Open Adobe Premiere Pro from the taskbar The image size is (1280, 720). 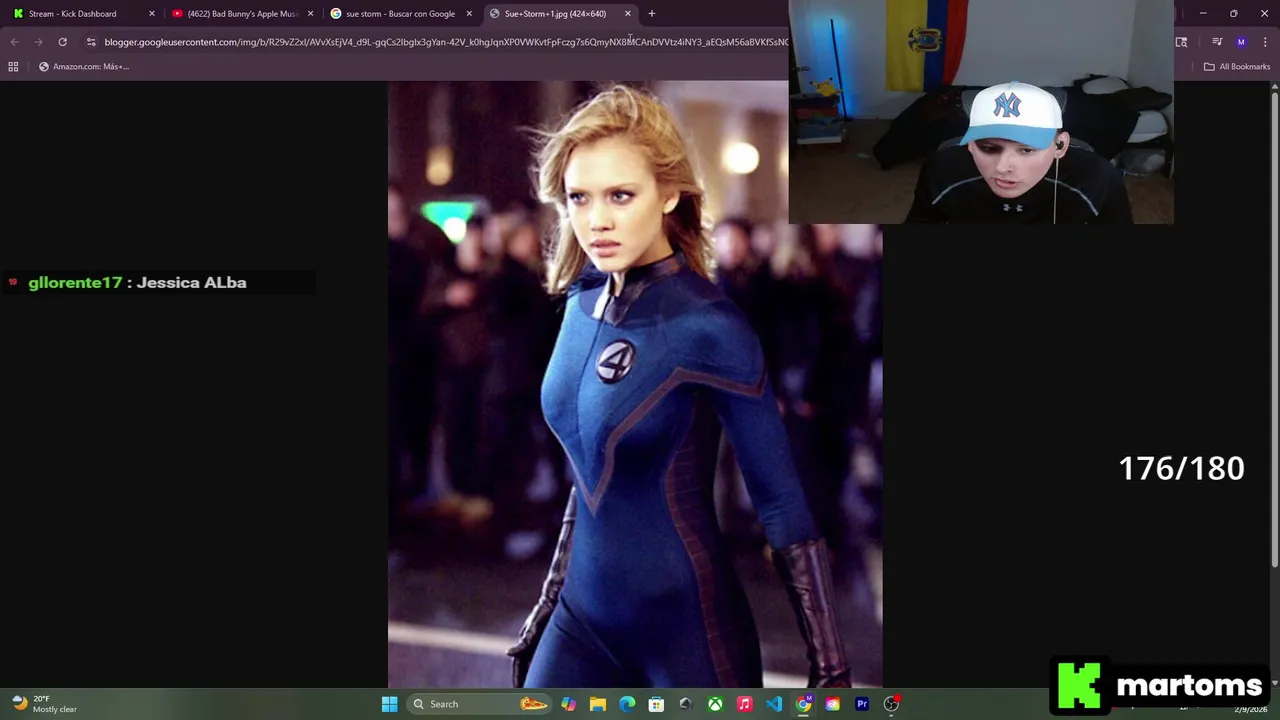pos(862,704)
